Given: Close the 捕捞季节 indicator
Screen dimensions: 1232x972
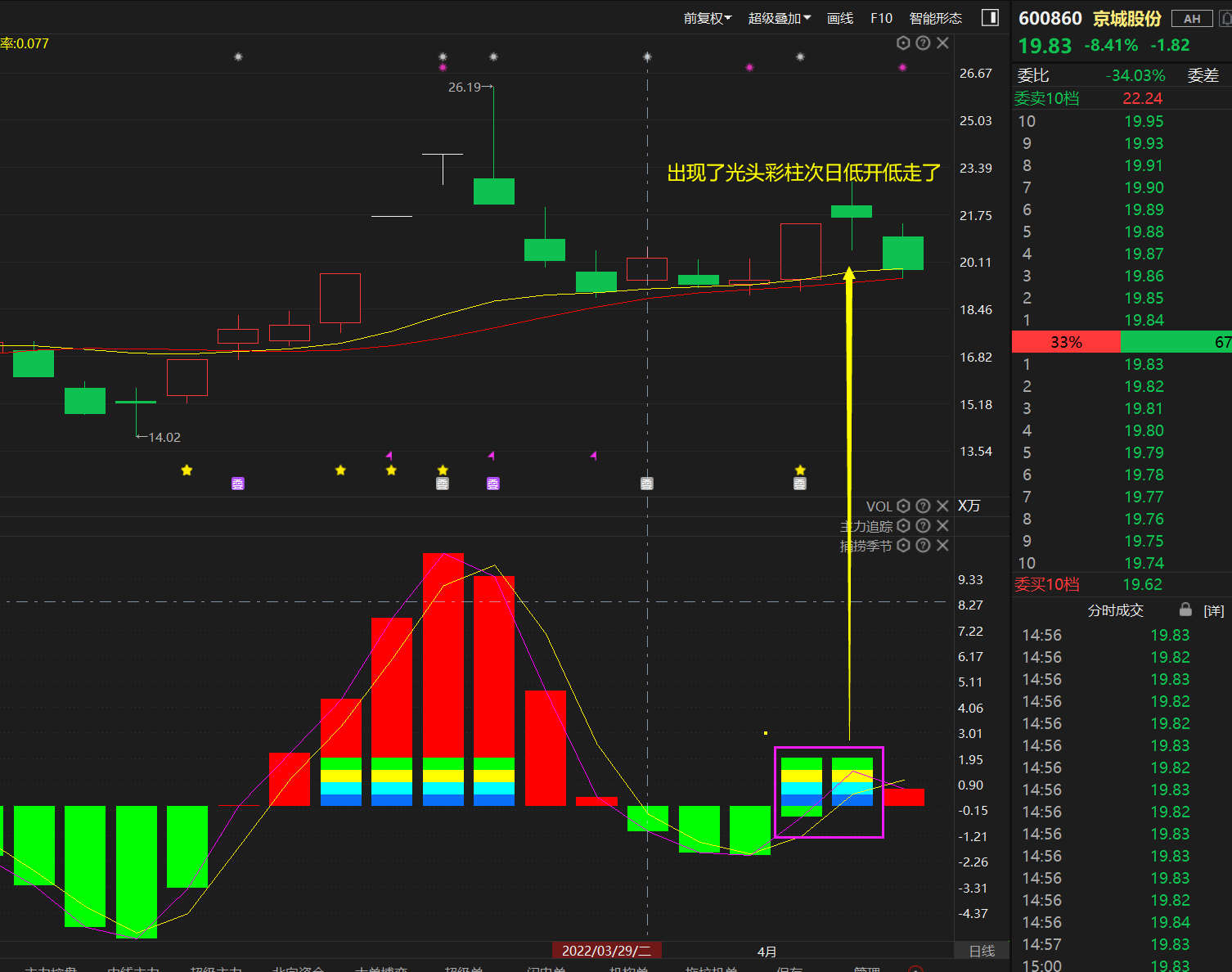Looking at the screenshot, I should click(x=942, y=545).
